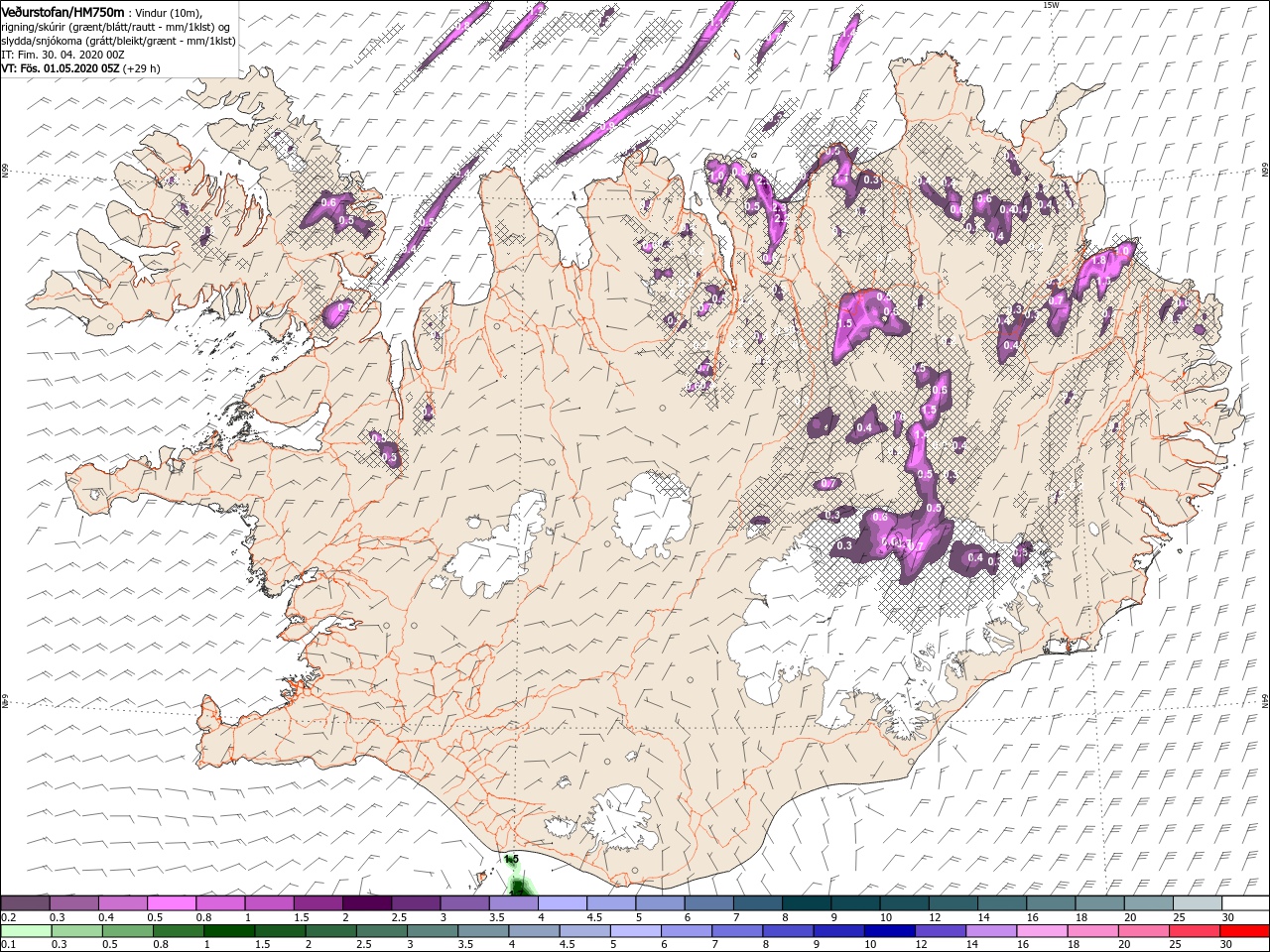The image size is (1270, 952).
Task: Select the crimson 25 swatch in lower legend
Action: click(1194, 931)
